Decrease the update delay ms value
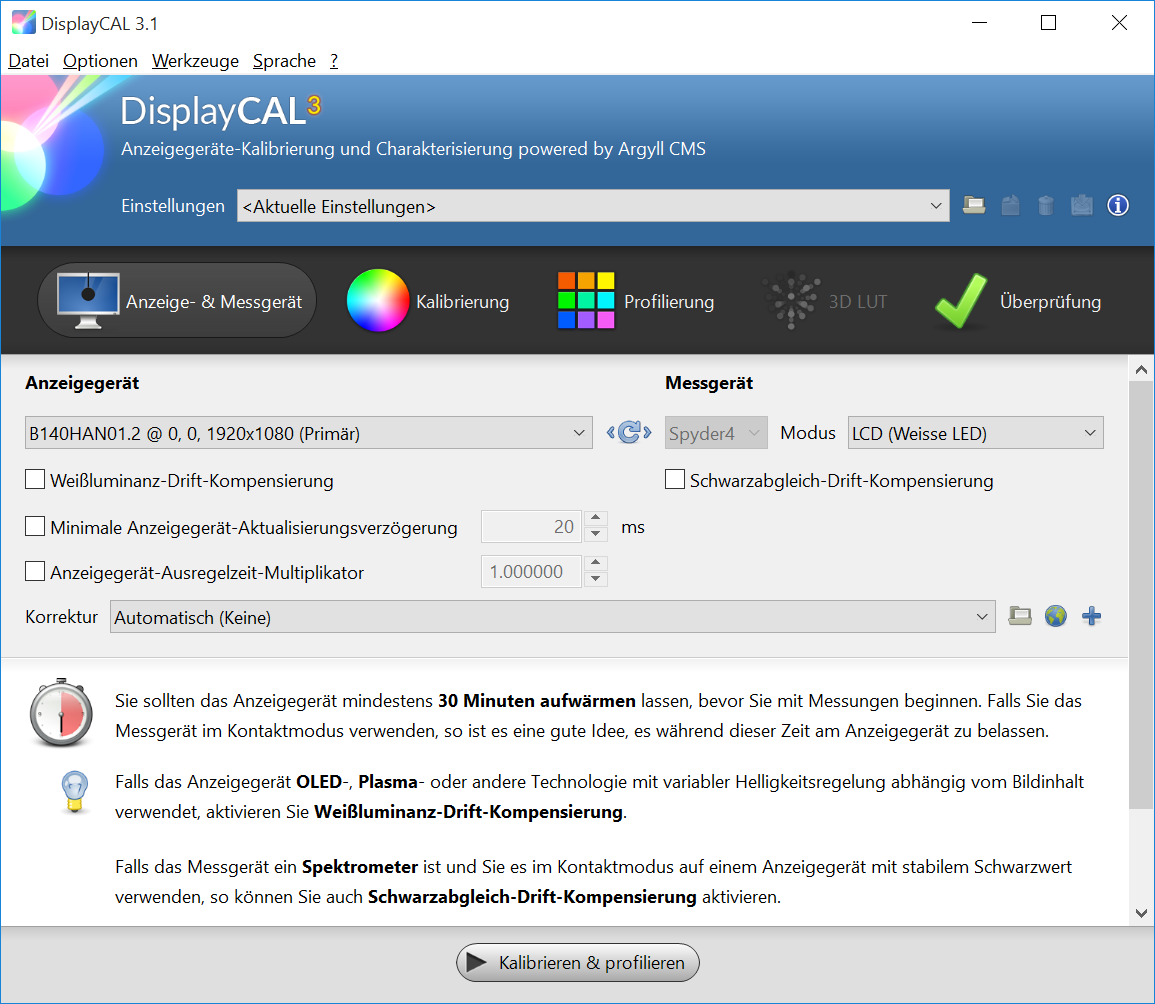The width and height of the screenshot is (1155, 1004). [x=595, y=534]
